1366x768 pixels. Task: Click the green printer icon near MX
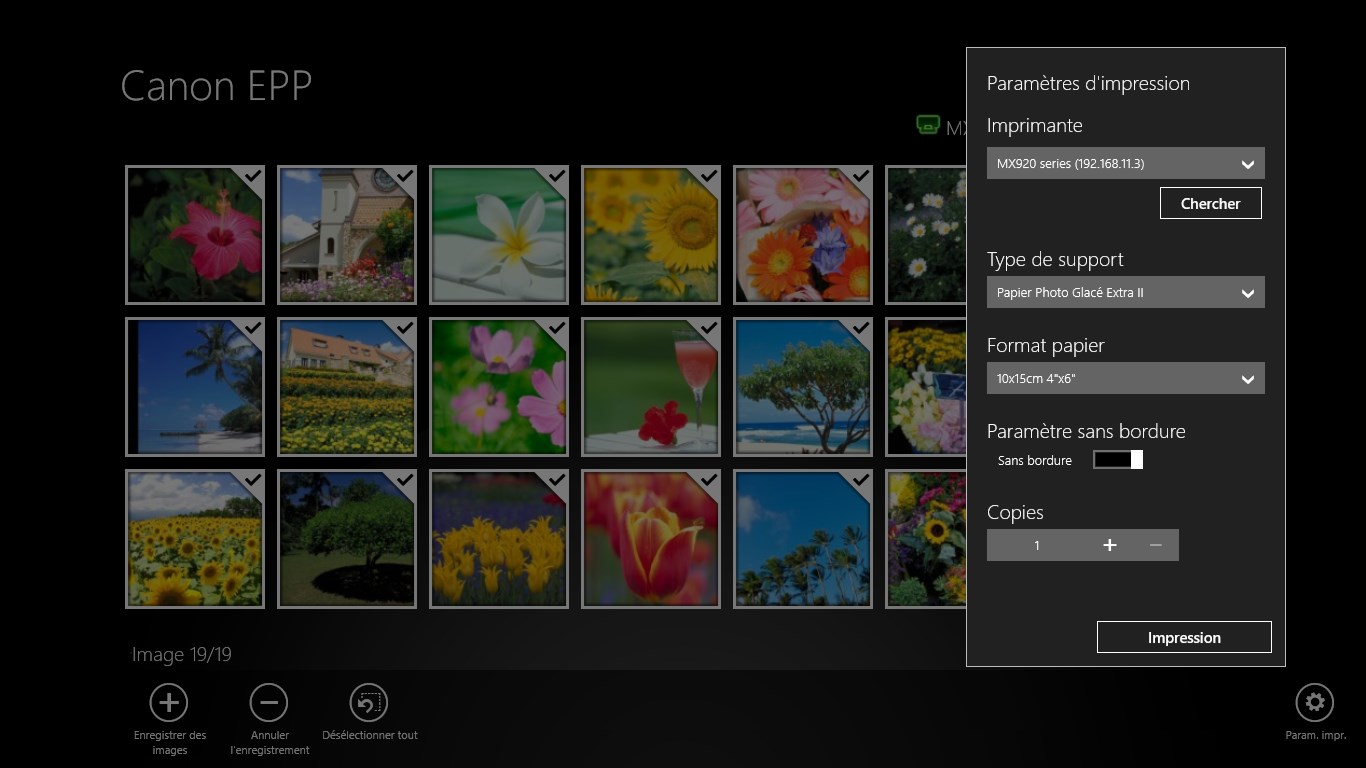coord(928,125)
